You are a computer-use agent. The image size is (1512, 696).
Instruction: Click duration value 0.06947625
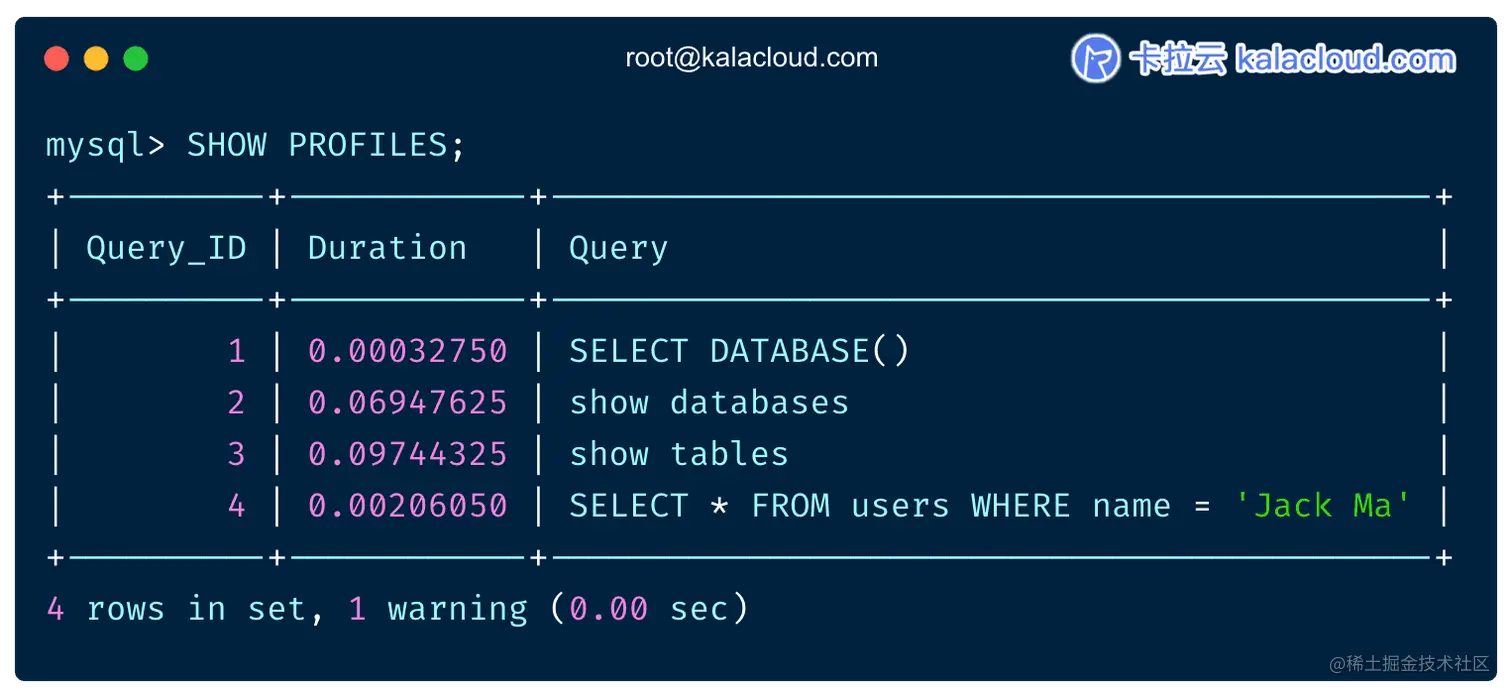tap(408, 402)
